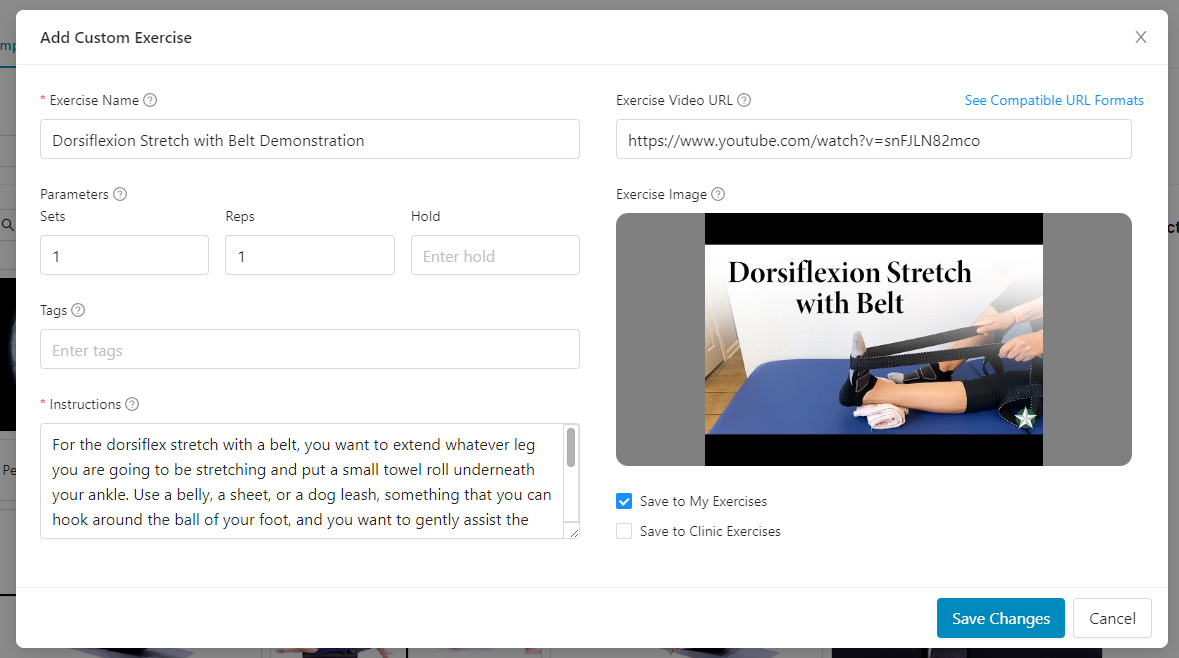Close the Add Custom Exercise dialog
This screenshot has height=658, width=1179.
[1140, 37]
